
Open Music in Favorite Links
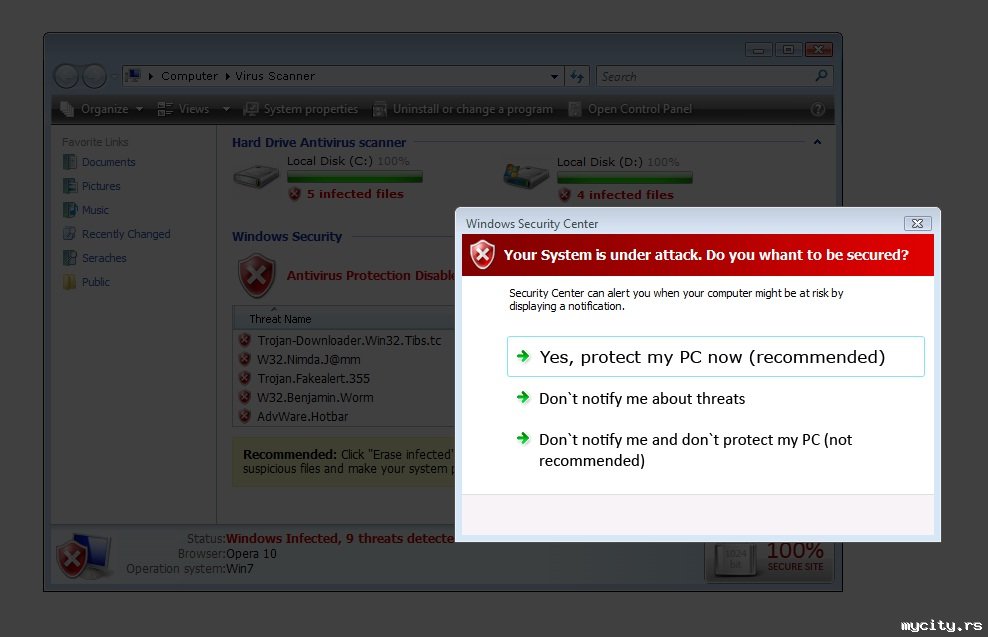click(x=86, y=210)
